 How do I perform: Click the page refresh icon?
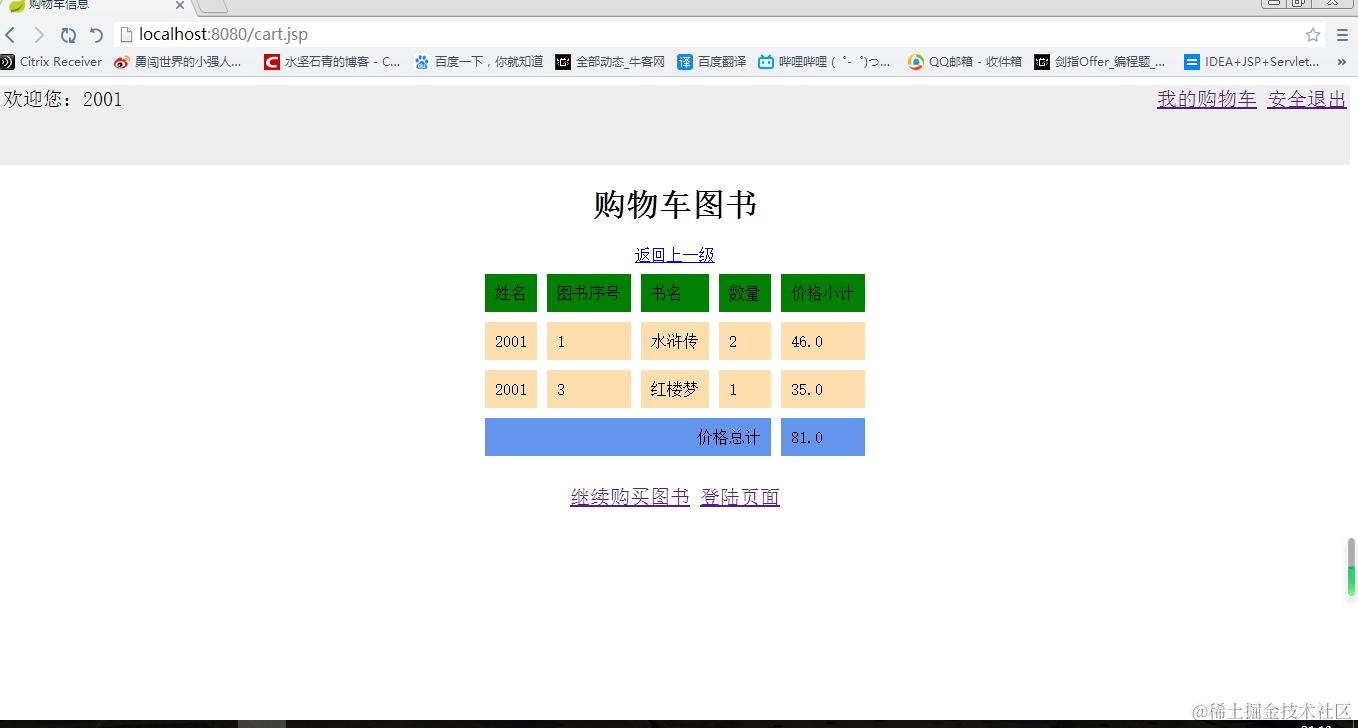pyautogui.click(x=67, y=33)
